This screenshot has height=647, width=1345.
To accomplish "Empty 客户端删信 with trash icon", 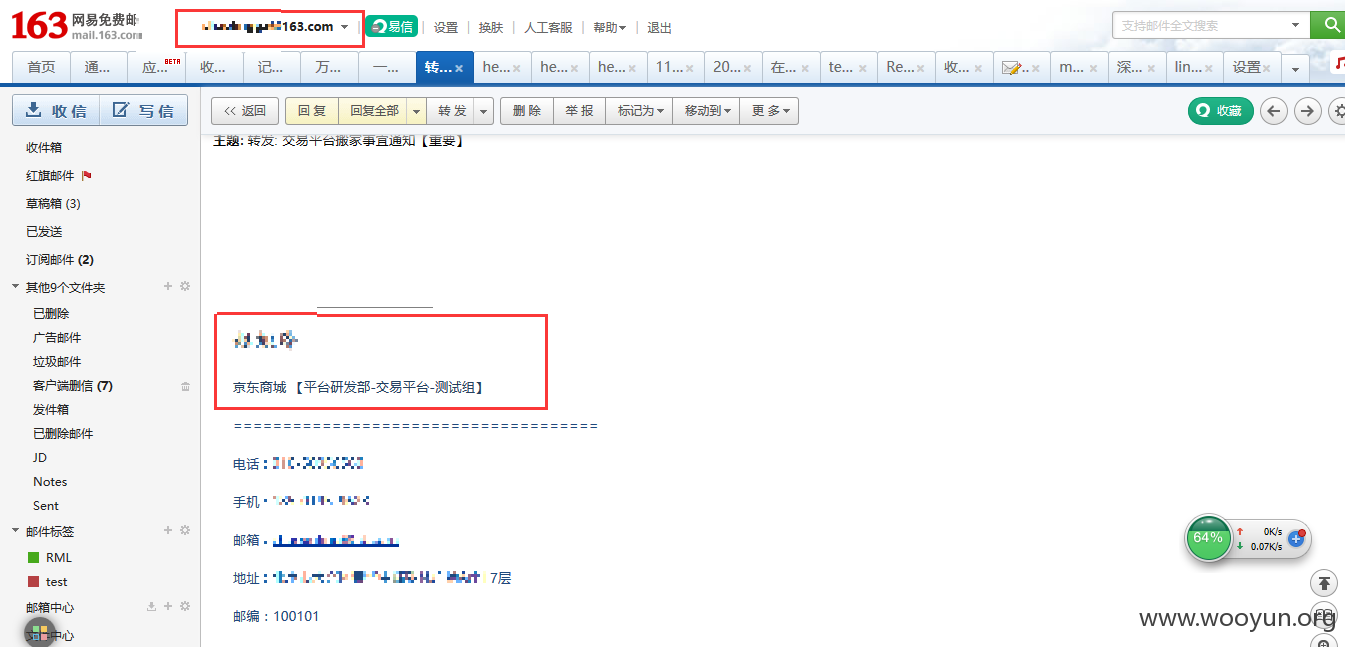I will [x=185, y=386].
